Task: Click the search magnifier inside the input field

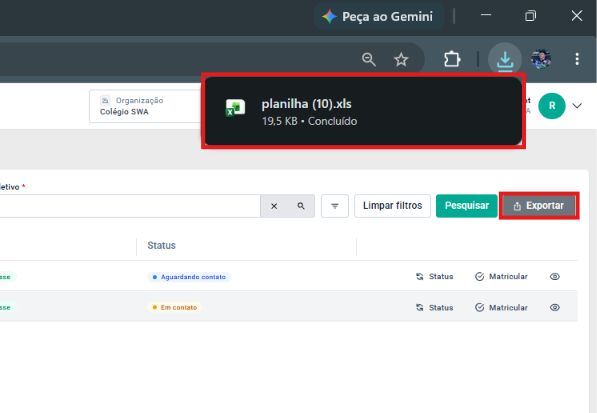Action: pos(301,206)
